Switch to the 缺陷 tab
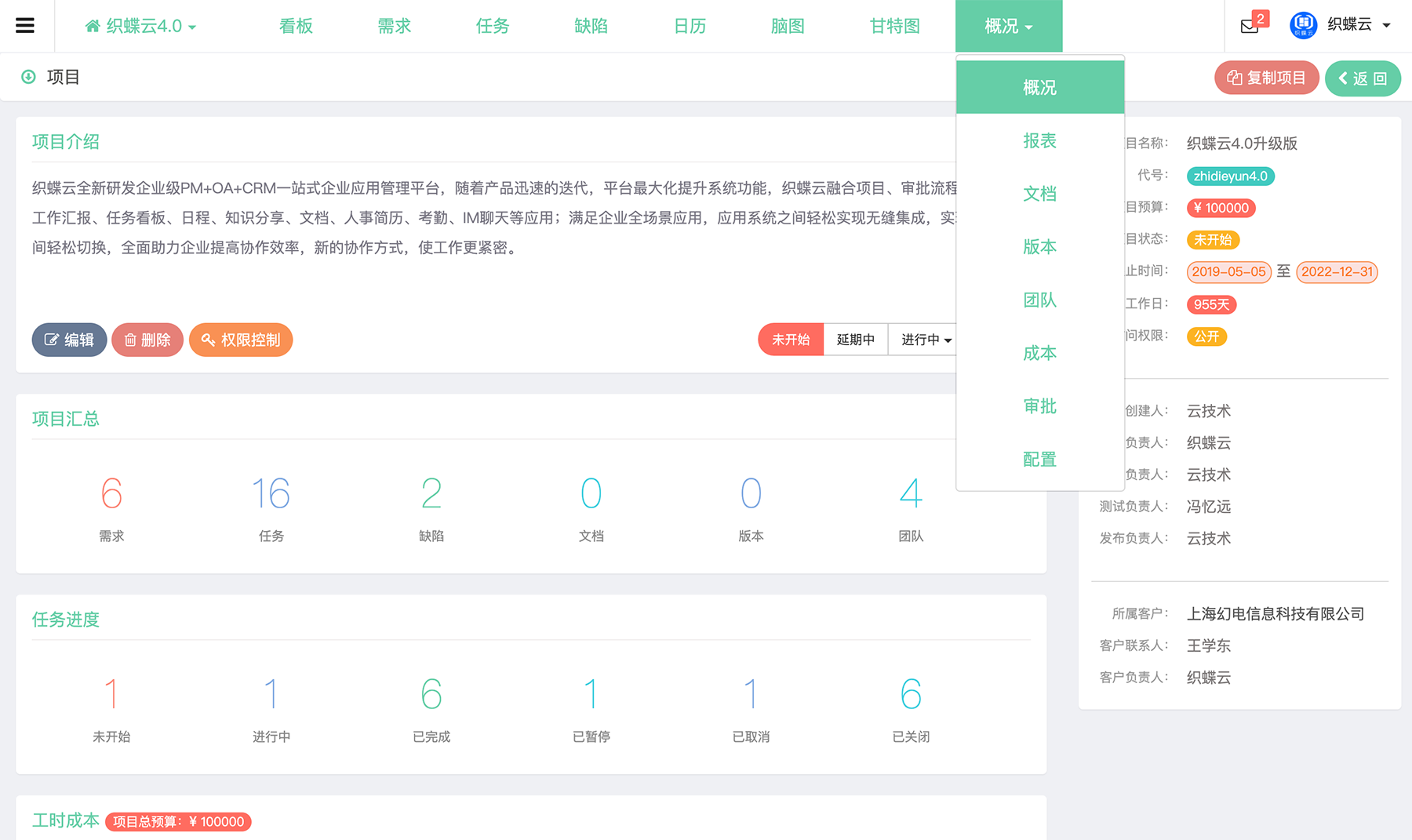 (591, 26)
